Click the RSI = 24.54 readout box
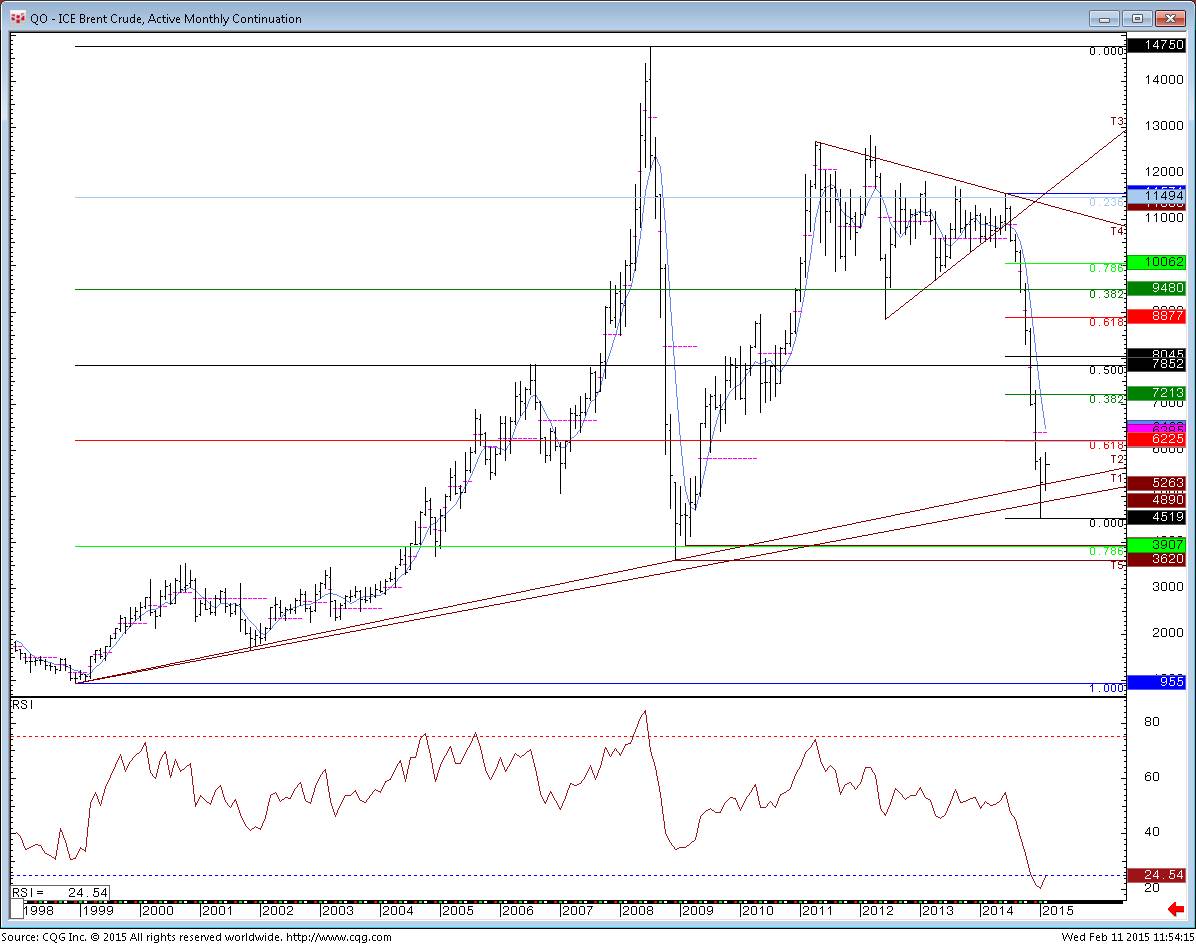The height and width of the screenshot is (945, 1196). point(60,892)
